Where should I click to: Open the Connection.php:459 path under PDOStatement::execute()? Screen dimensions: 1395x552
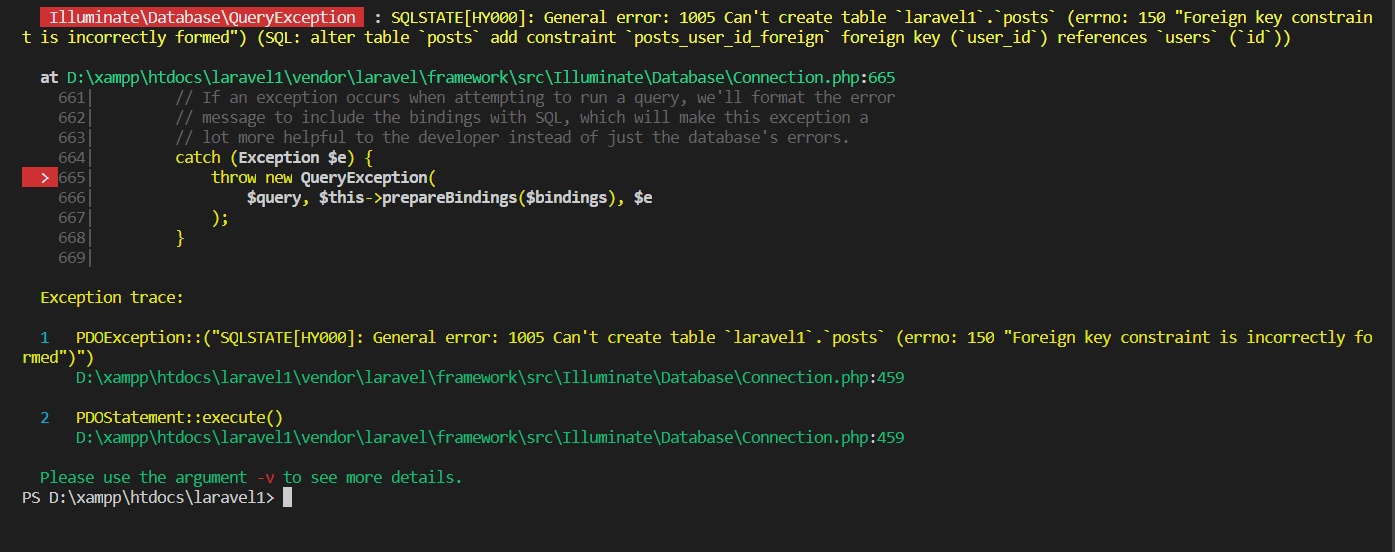pyautogui.click(x=490, y=437)
